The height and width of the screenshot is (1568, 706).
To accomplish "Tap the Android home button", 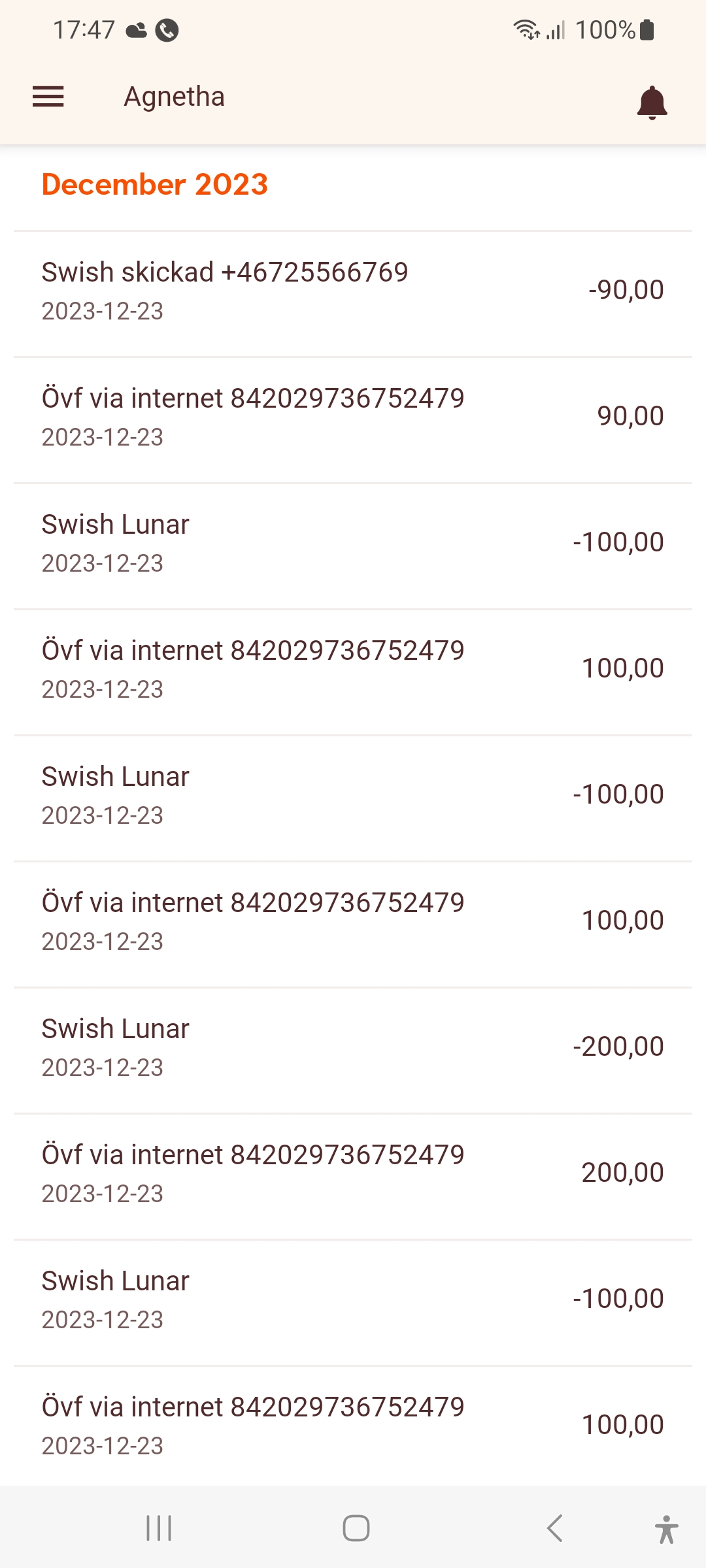I will click(356, 1528).
